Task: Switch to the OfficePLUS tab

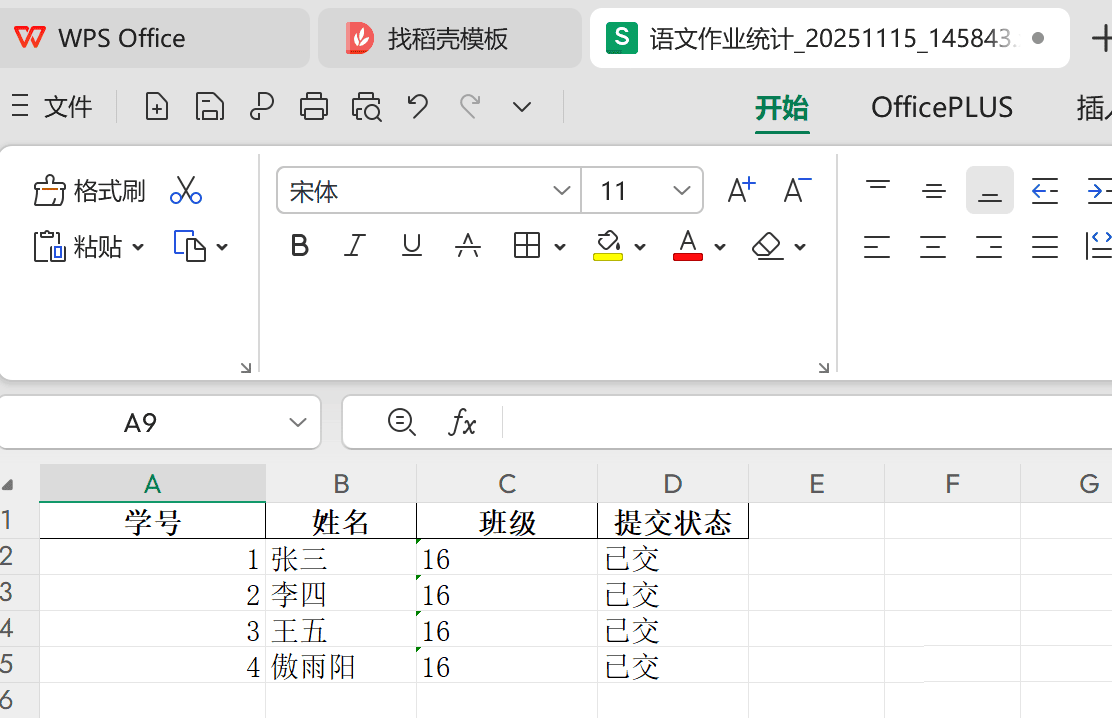Action: pos(941,106)
